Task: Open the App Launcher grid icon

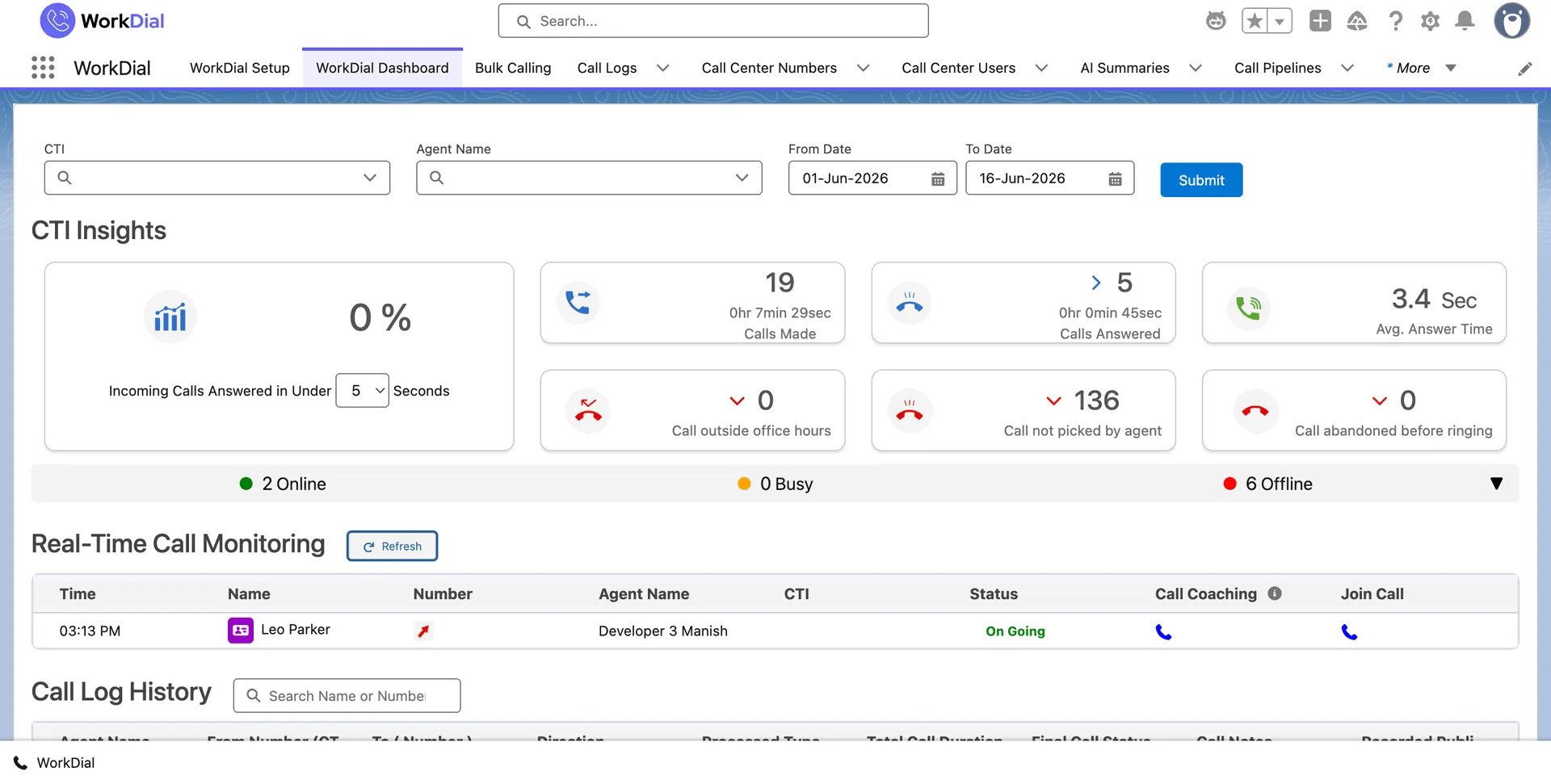Action: [43, 68]
